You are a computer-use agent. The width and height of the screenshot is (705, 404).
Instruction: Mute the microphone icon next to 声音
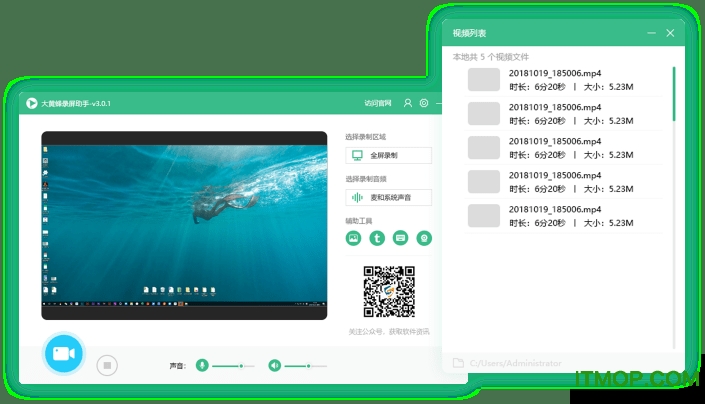coord(203,366)
